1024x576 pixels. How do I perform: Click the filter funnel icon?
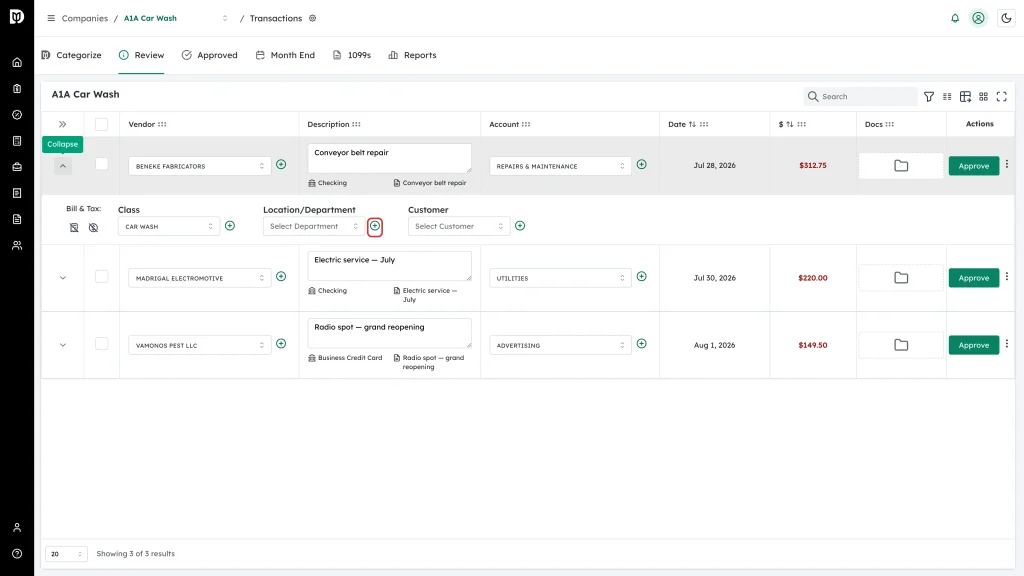929,97
